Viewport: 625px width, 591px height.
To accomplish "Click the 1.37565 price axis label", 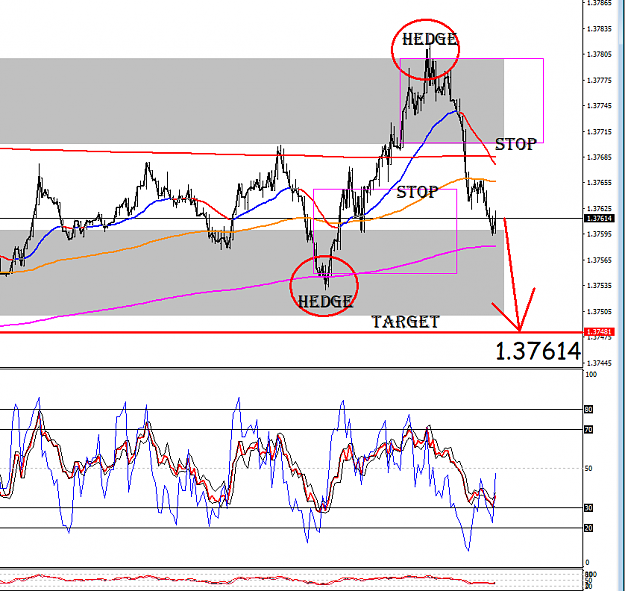I will 599,260.
